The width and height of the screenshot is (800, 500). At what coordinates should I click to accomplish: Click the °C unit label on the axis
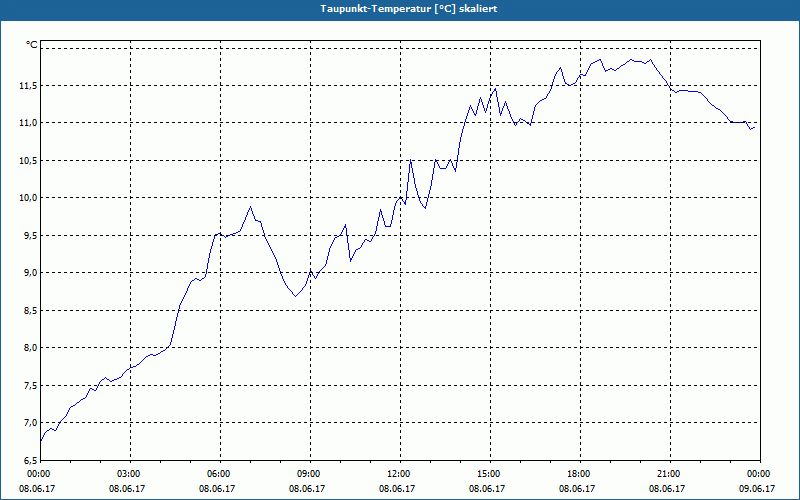point(31,45)
